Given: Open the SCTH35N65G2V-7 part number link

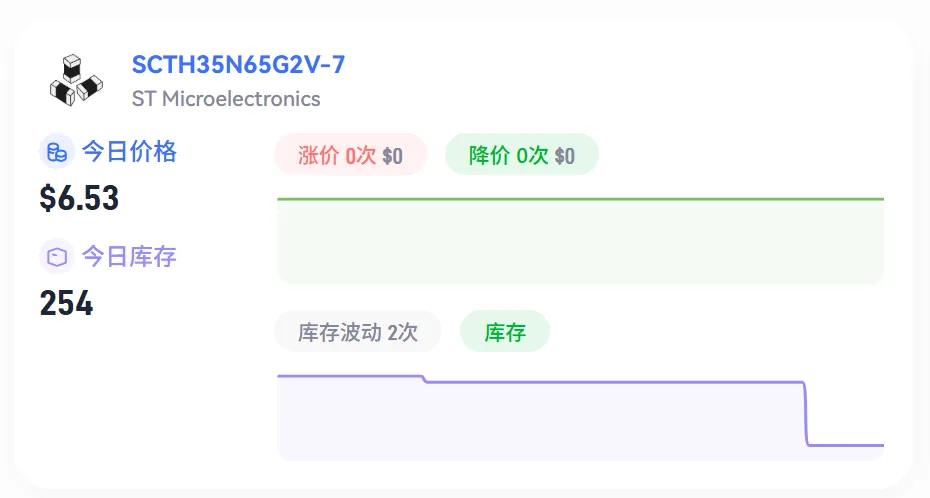Looking at the screenshot, I should click(238, 65).
